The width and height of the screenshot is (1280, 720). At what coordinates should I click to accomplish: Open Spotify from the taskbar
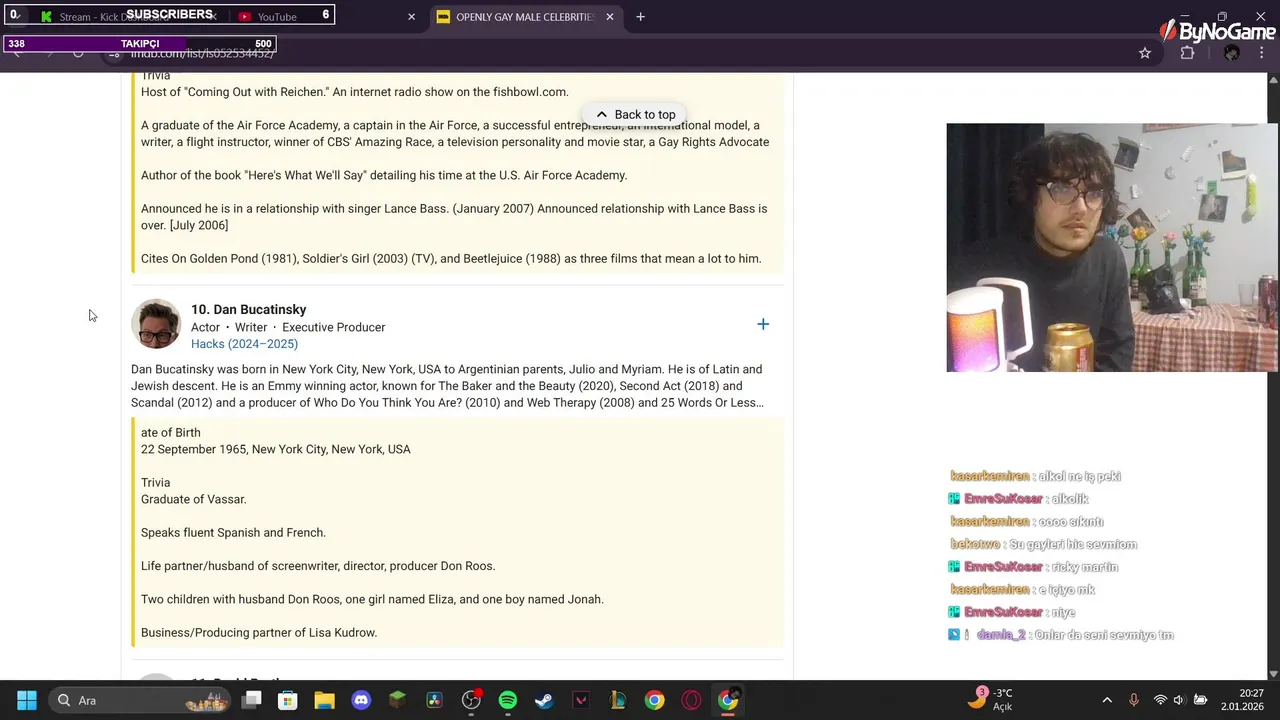tap(508, 700)
